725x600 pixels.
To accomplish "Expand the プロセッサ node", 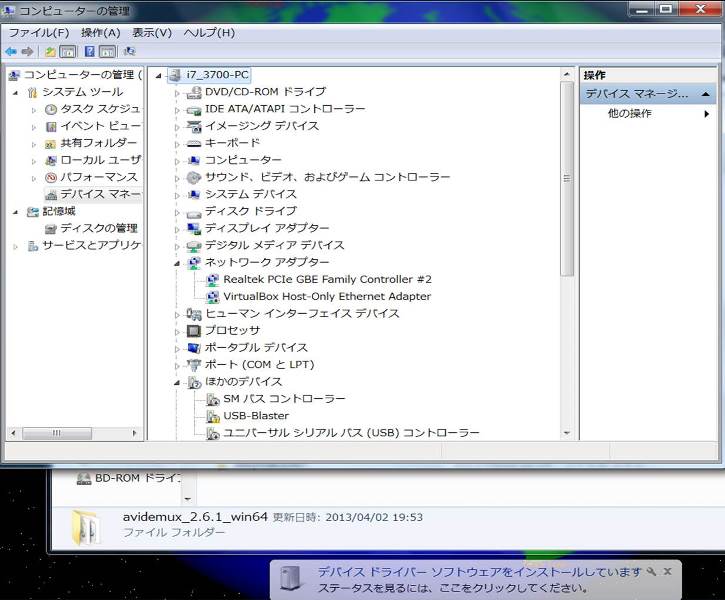I will [177, 332].
